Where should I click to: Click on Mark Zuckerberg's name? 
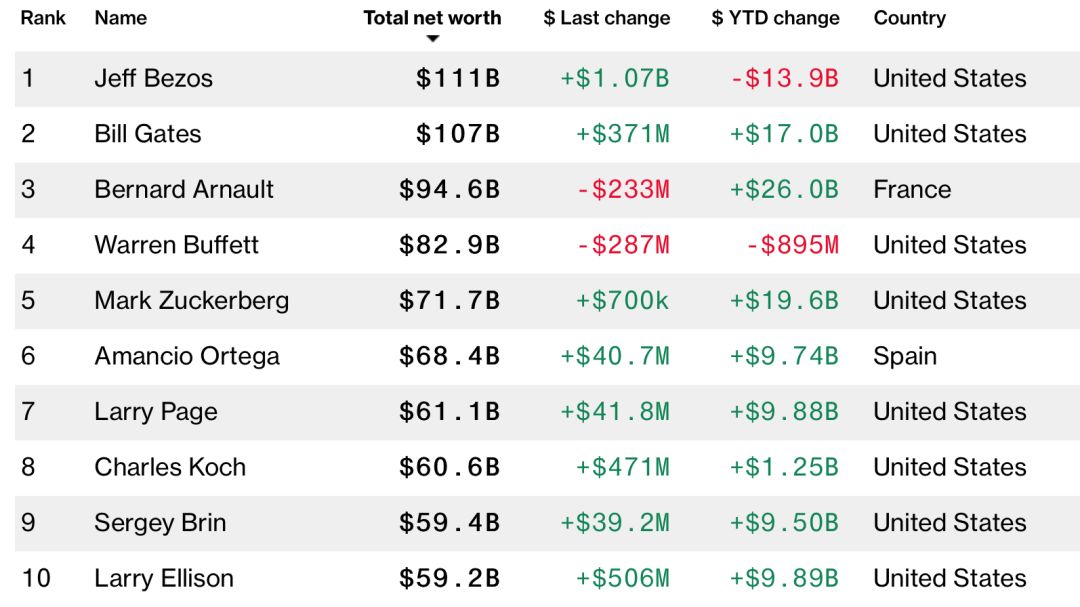tap(191, 301)
